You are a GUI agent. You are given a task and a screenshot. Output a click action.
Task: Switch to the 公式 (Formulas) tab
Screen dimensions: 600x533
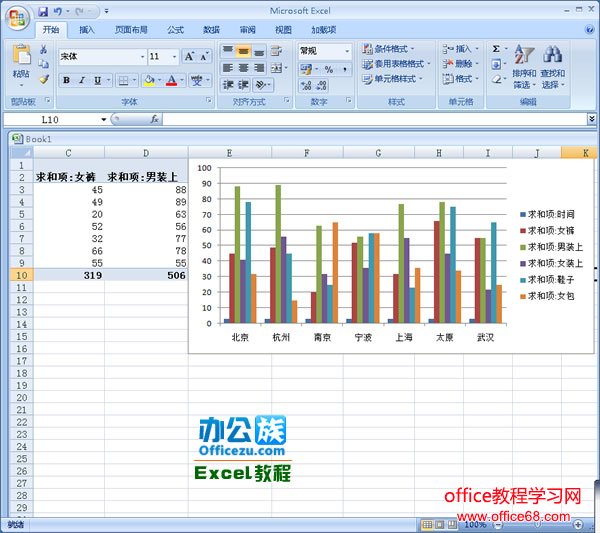tap(176, 30)
